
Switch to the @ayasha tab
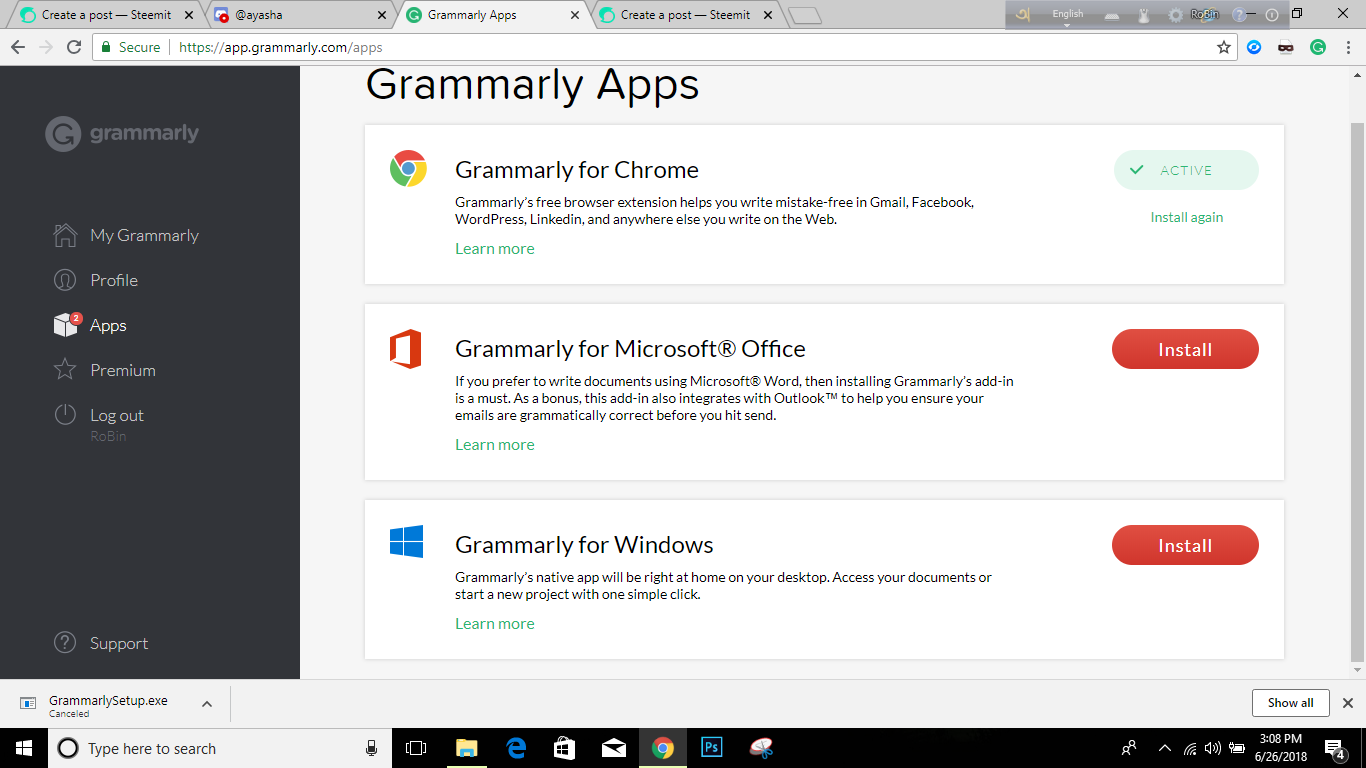click(x=298, y=15)
